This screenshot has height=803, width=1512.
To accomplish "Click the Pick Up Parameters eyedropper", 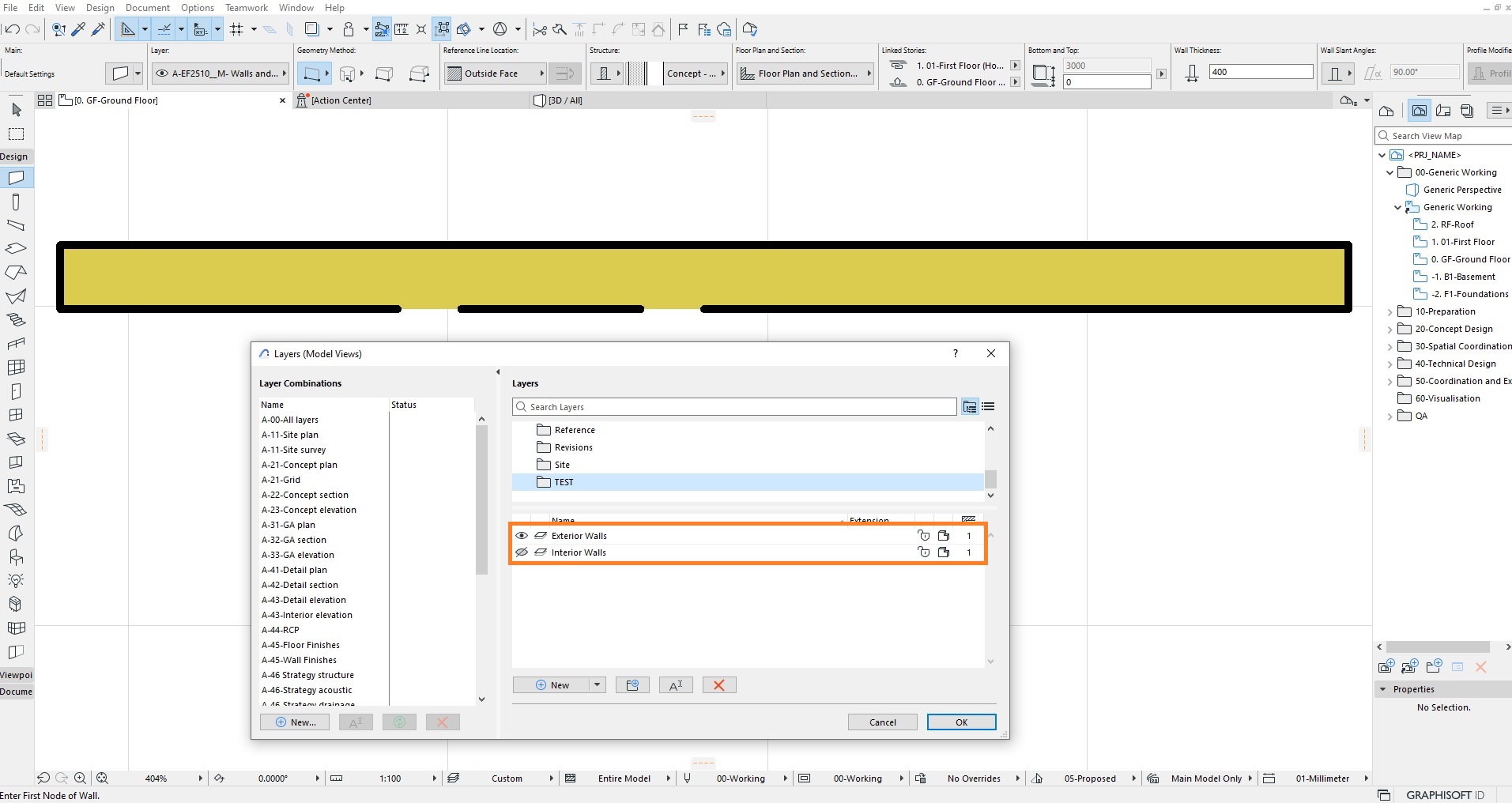I will pos(78,29).
